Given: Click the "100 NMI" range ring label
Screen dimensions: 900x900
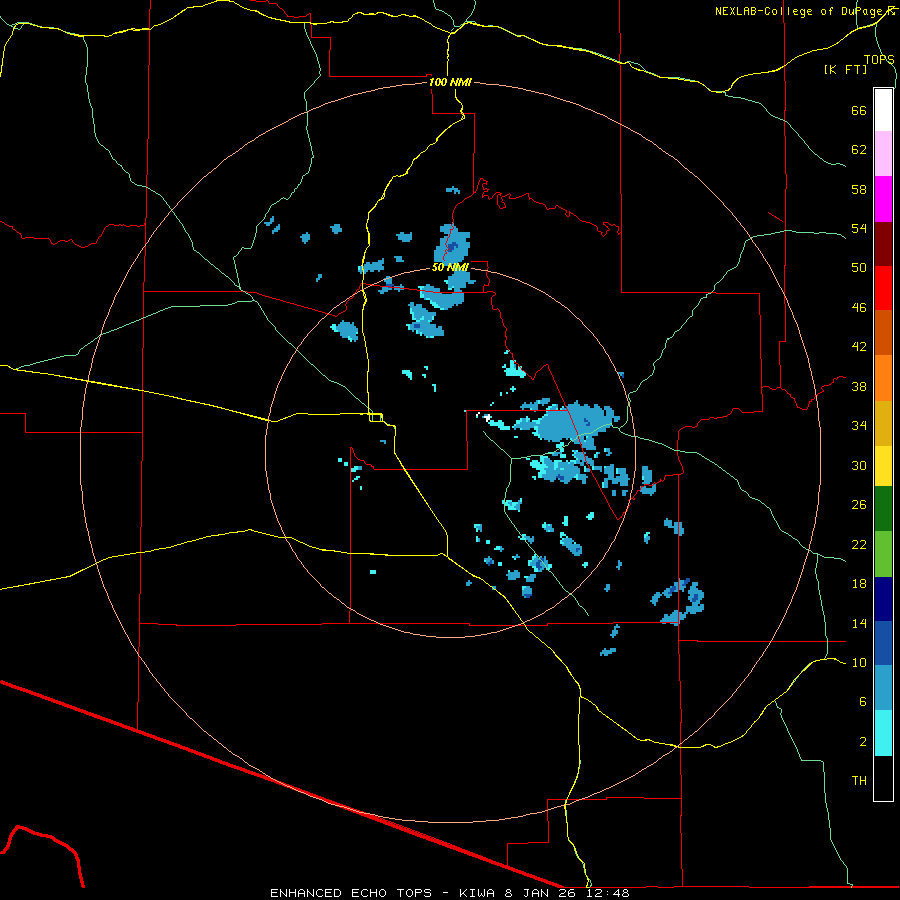Looking at the screenshot, I should click(450, 82).
